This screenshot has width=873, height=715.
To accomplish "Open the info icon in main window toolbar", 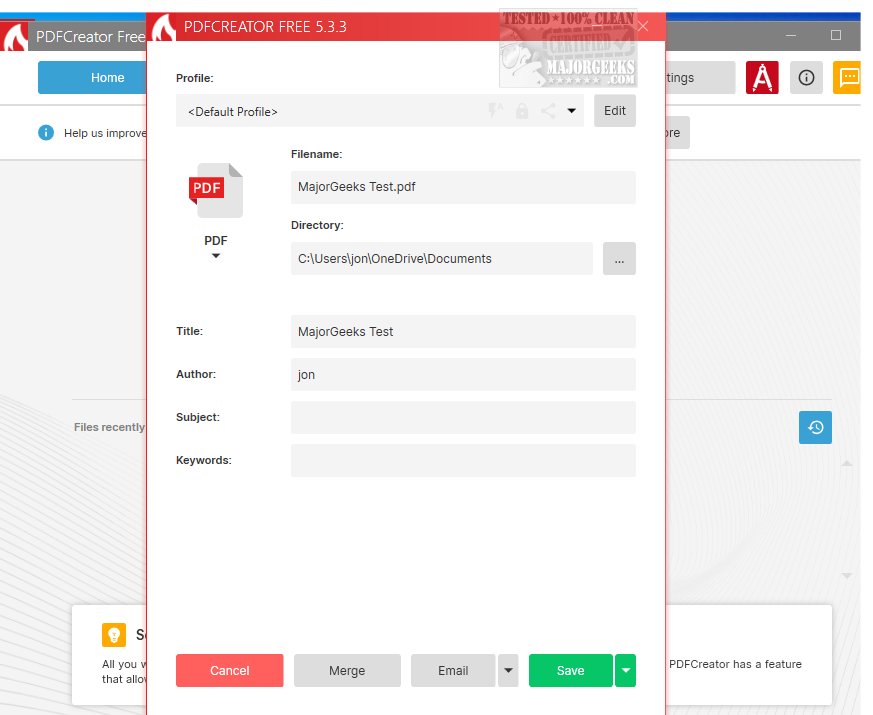I will pyautogui.click(x=806, y=77).
